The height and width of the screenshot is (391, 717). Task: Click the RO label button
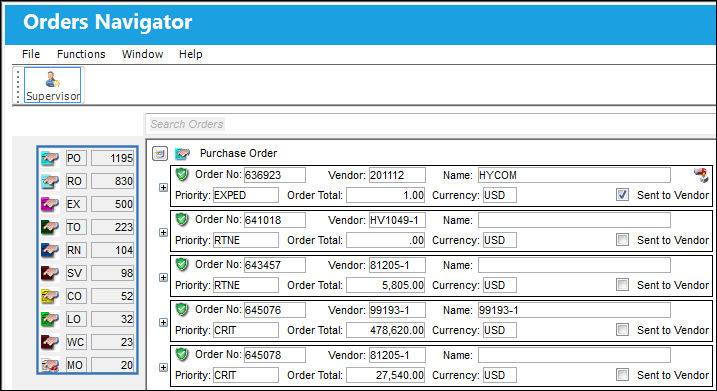(x=76, y=181)
